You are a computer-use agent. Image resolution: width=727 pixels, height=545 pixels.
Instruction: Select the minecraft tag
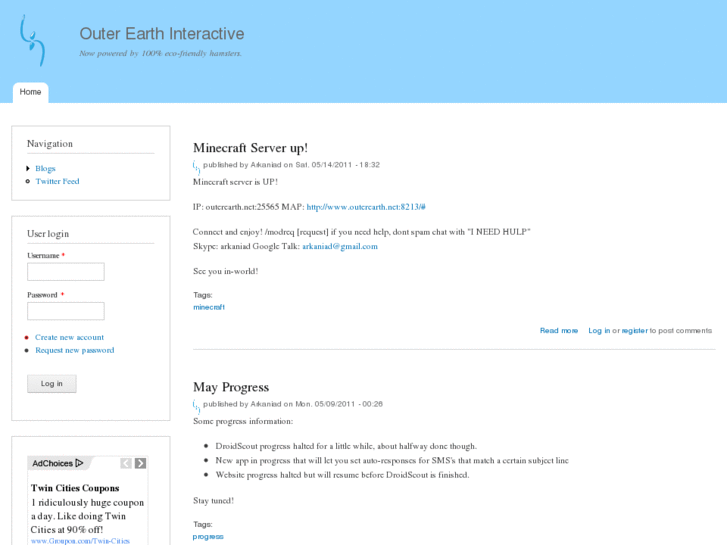[209, 307]
